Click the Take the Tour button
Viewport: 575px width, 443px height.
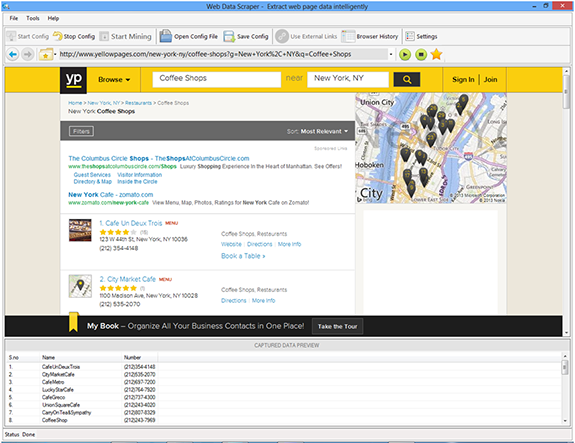tap(337, 326)
